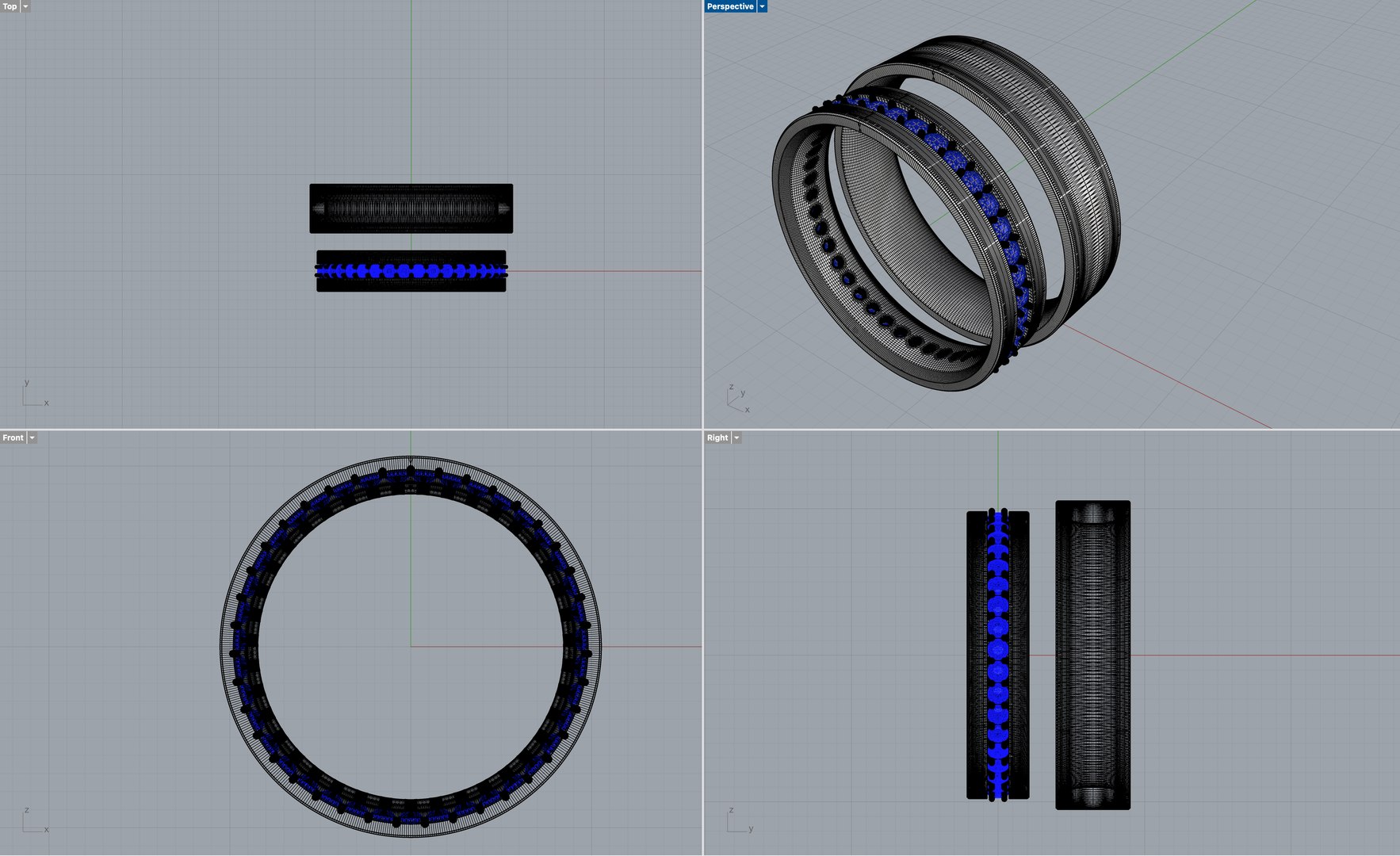The image size is (1400, 856).
Task: Activate the Top viewport title label
Action: coord(10,6)
